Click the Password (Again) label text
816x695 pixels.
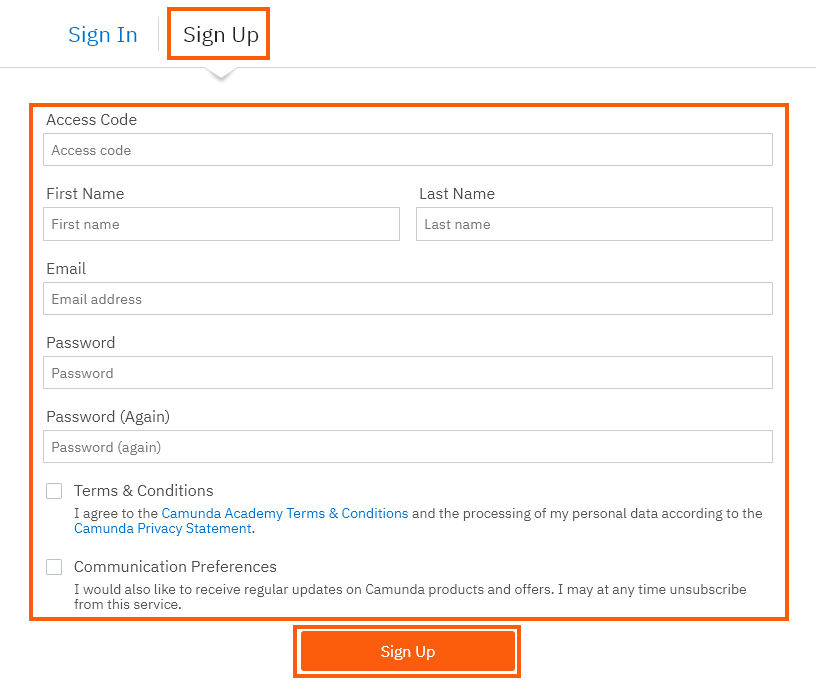[x=108, y=417]
